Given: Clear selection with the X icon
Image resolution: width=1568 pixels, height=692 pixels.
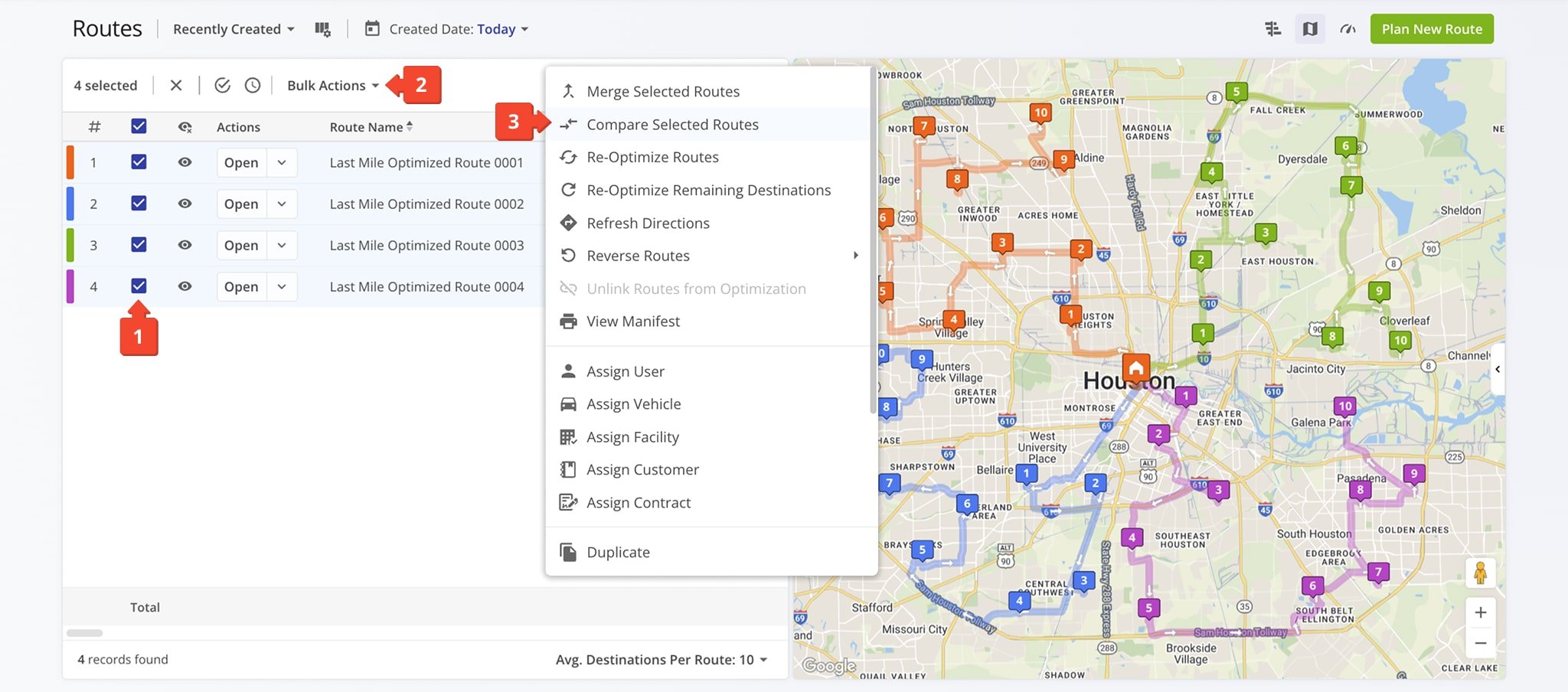Looking at the screenshot, I should [x=176, y=85].
